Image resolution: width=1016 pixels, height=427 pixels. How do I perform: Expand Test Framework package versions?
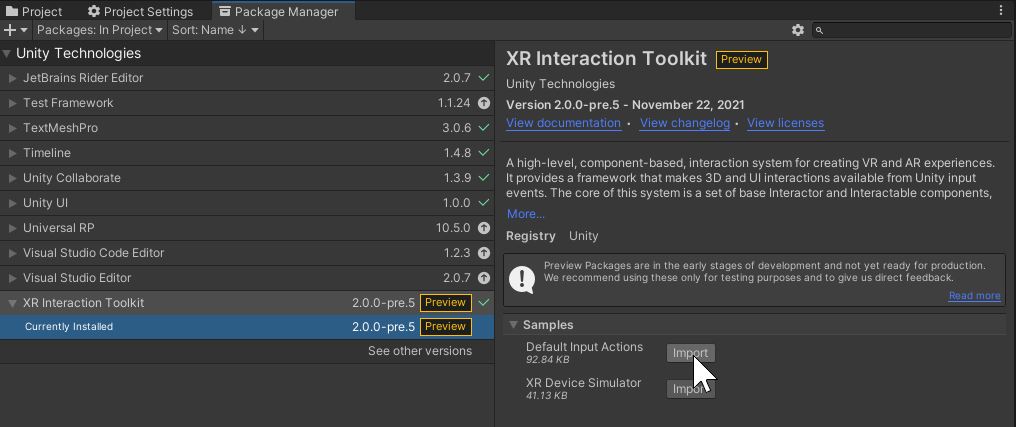[x=12, y=103]
